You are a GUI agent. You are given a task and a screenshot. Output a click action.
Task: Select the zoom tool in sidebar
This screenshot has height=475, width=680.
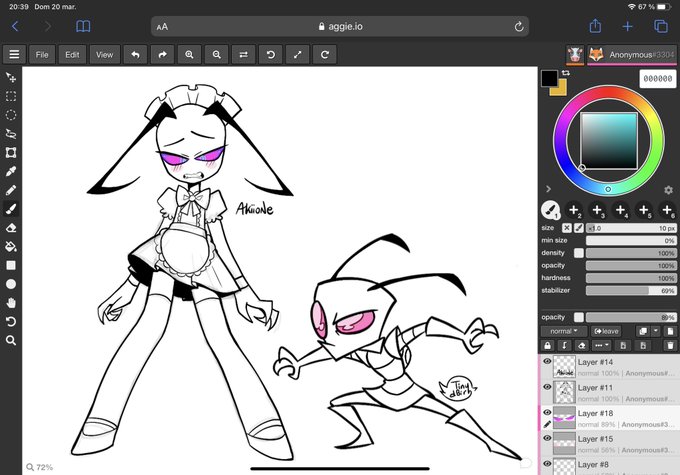11,341
